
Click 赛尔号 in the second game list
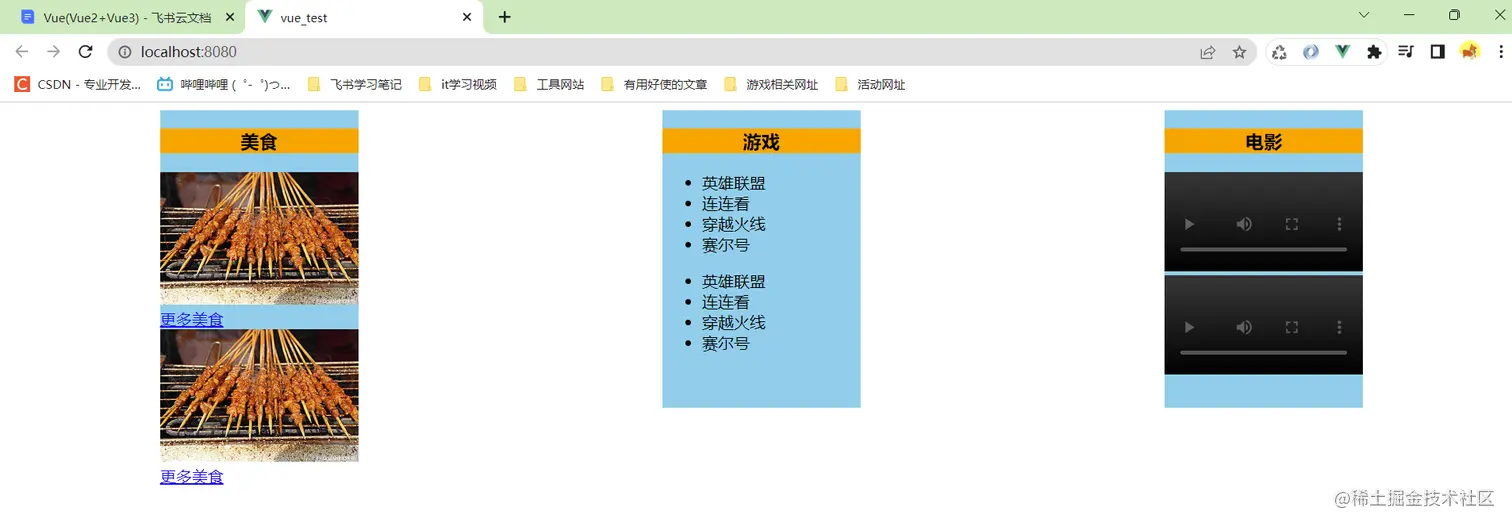(x=726, y=343)
